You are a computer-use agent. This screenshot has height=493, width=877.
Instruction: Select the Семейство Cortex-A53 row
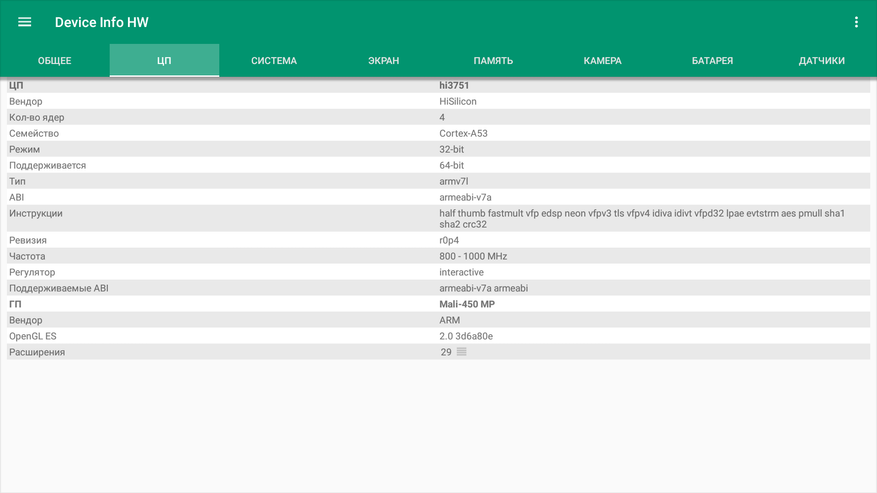[x=438, y=133]
